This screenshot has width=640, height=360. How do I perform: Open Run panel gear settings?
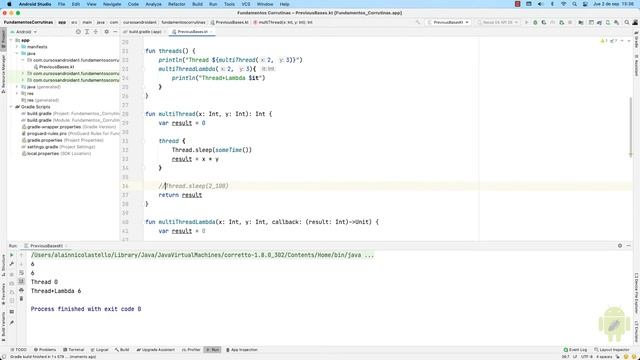pyautogui.click(x=620, y=246)
